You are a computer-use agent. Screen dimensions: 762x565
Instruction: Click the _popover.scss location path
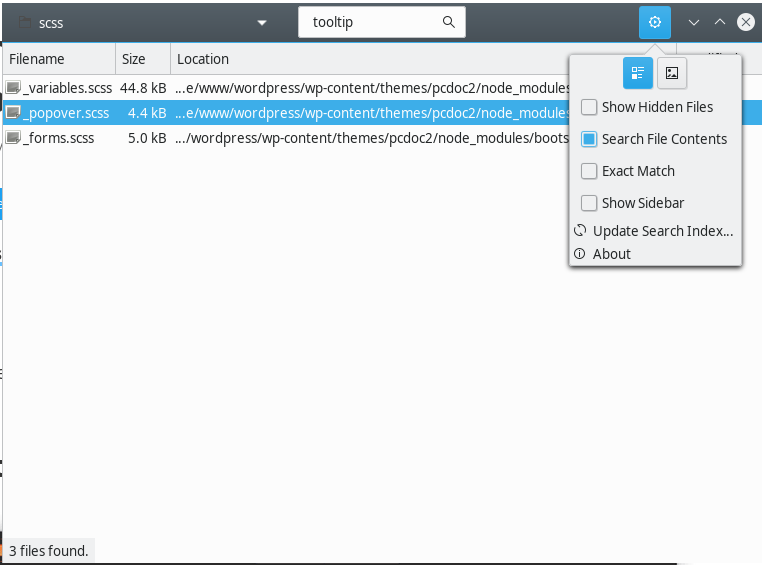[x=372, y=113]
